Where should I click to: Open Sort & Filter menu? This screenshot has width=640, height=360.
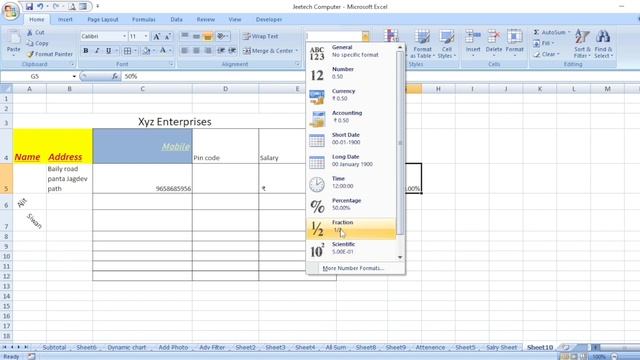[x=582, y=44]
